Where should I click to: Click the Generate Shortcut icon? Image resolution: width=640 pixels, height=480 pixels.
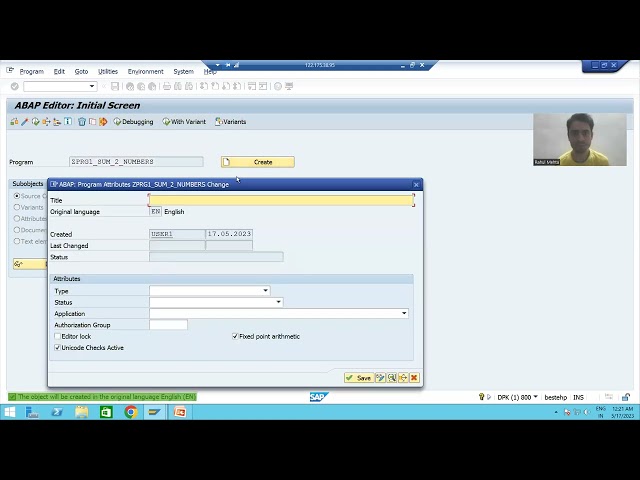263,86
